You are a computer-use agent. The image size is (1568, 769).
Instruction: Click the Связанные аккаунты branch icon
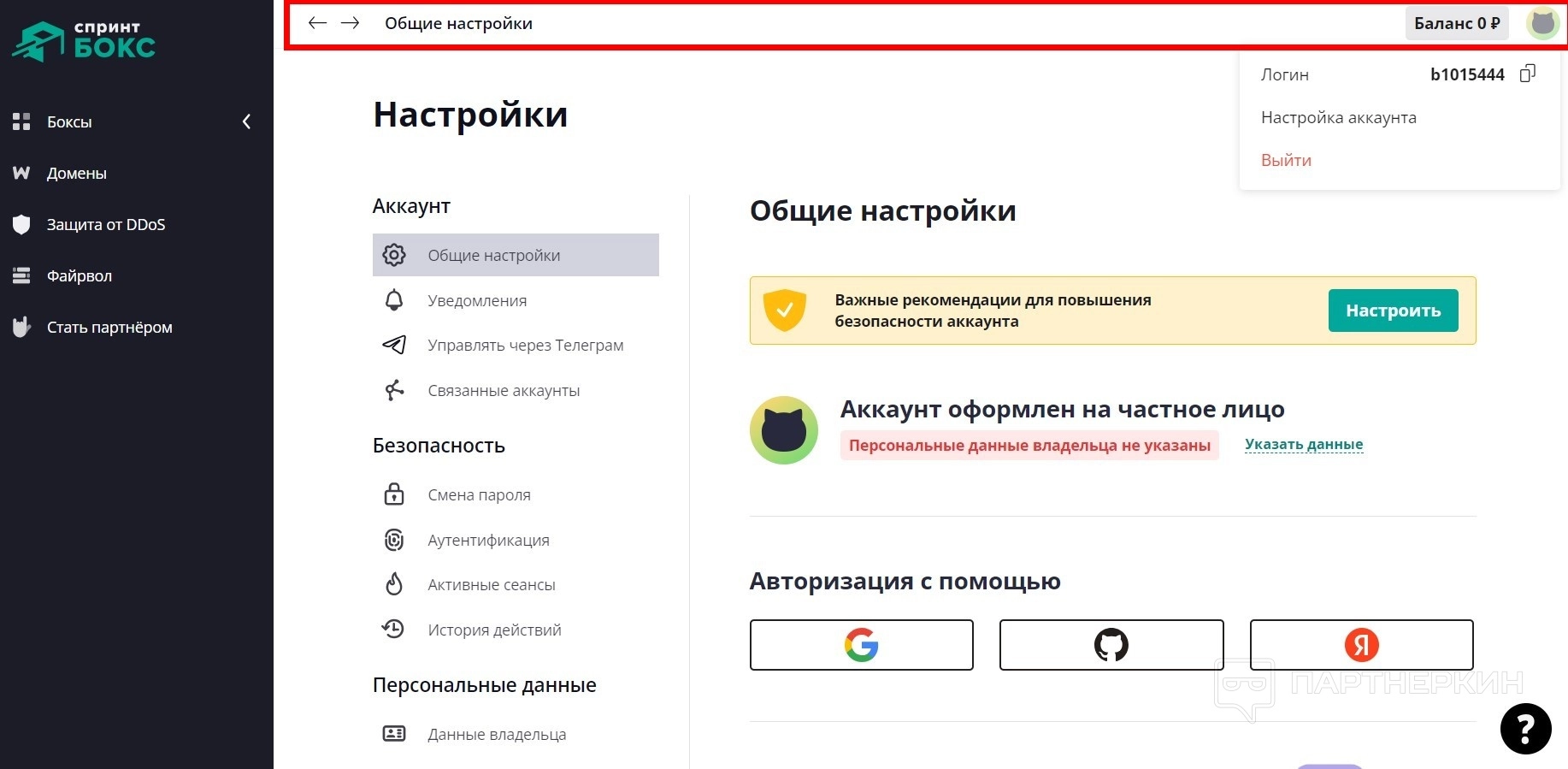(394, 390)
